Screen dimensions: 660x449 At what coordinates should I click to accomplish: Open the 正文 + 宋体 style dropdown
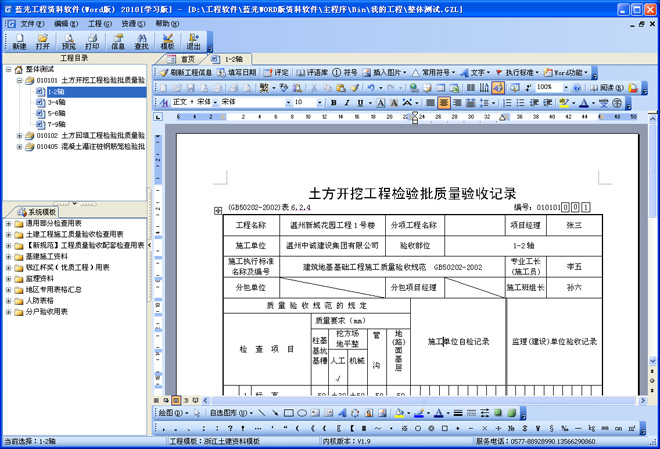[215, 102]
